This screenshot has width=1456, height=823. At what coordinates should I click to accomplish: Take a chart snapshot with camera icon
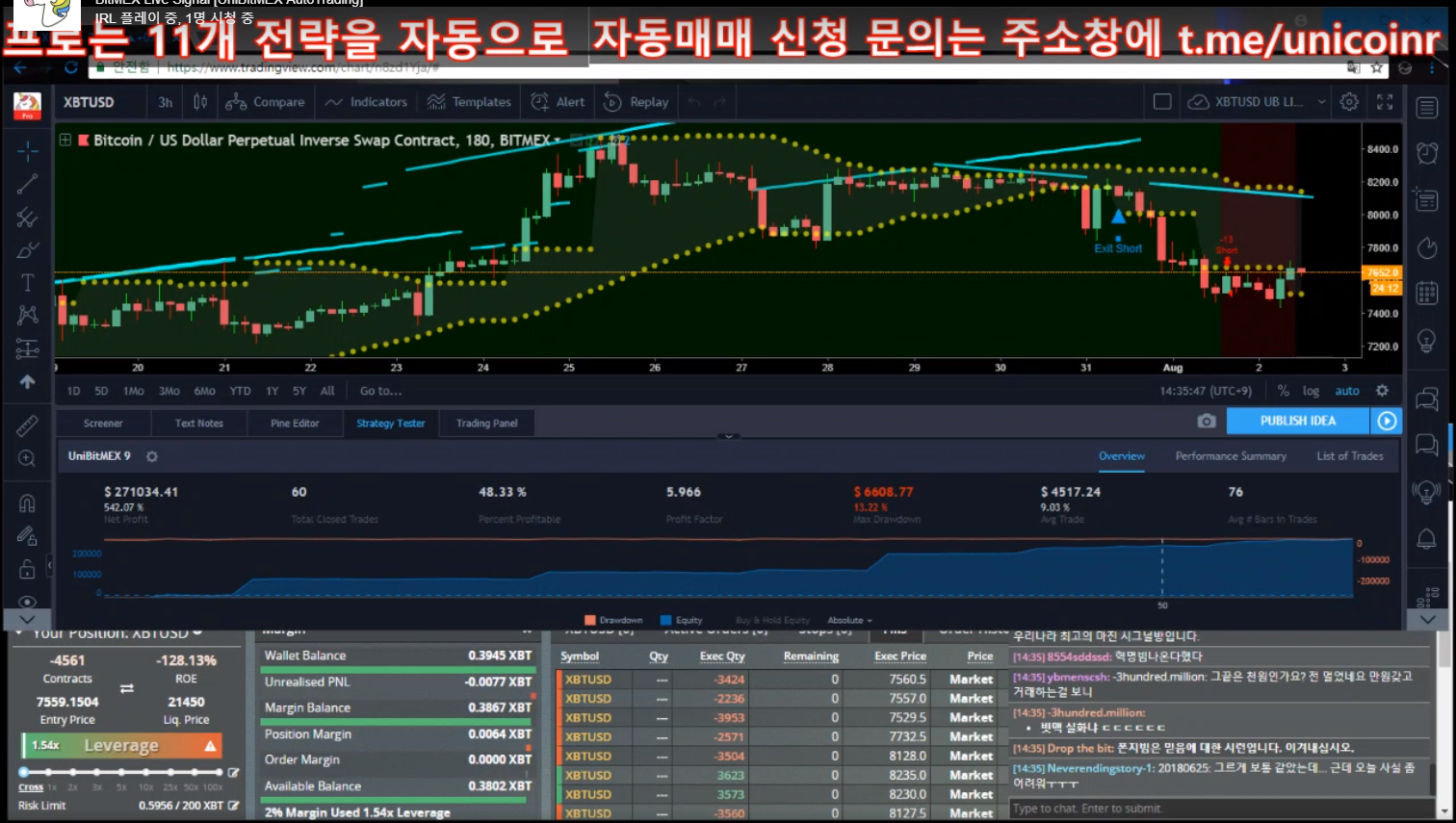tap(1207, 421)
